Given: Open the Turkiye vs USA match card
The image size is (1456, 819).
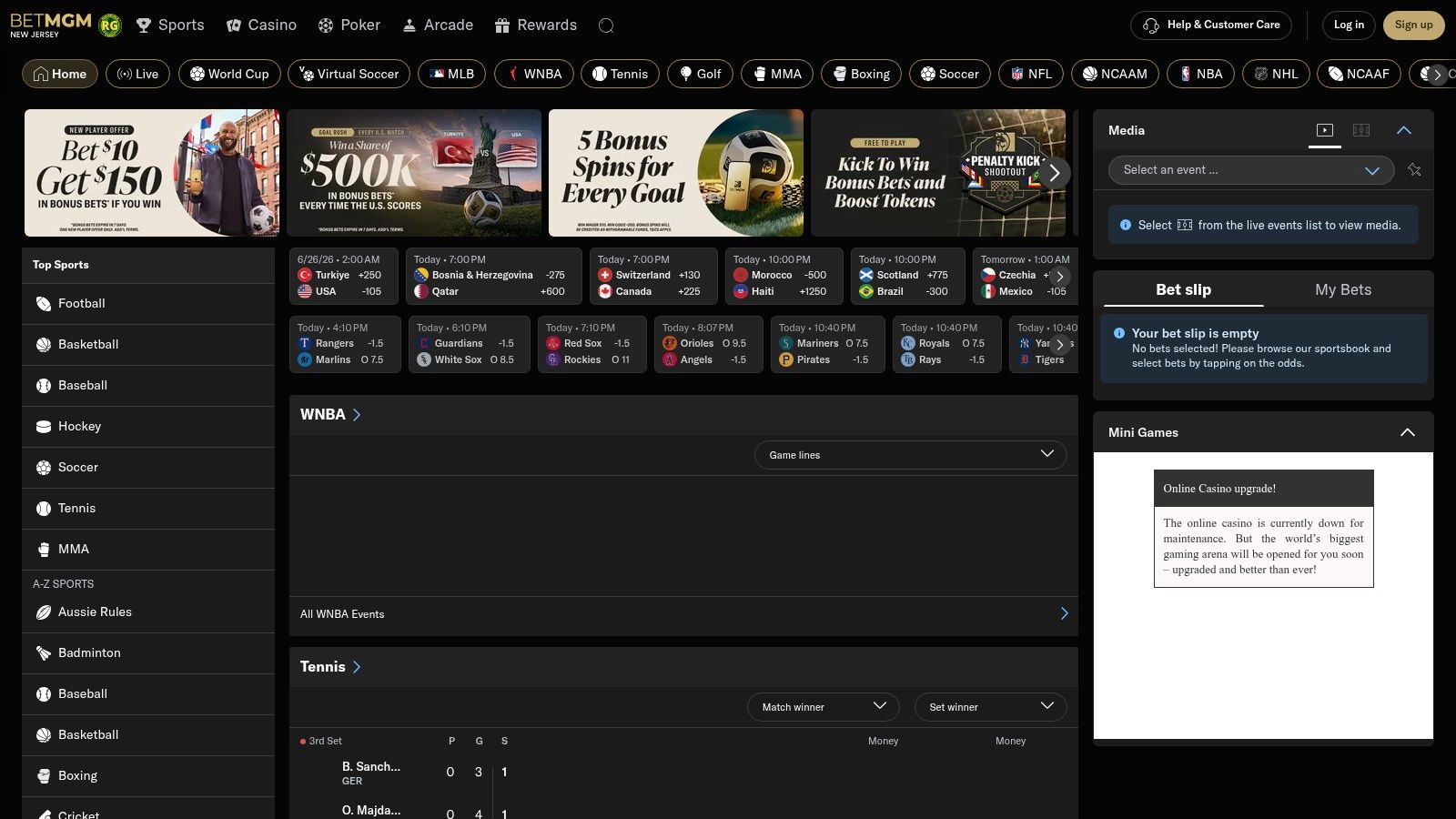Looking at the screenshot, I should click(344, 276).
